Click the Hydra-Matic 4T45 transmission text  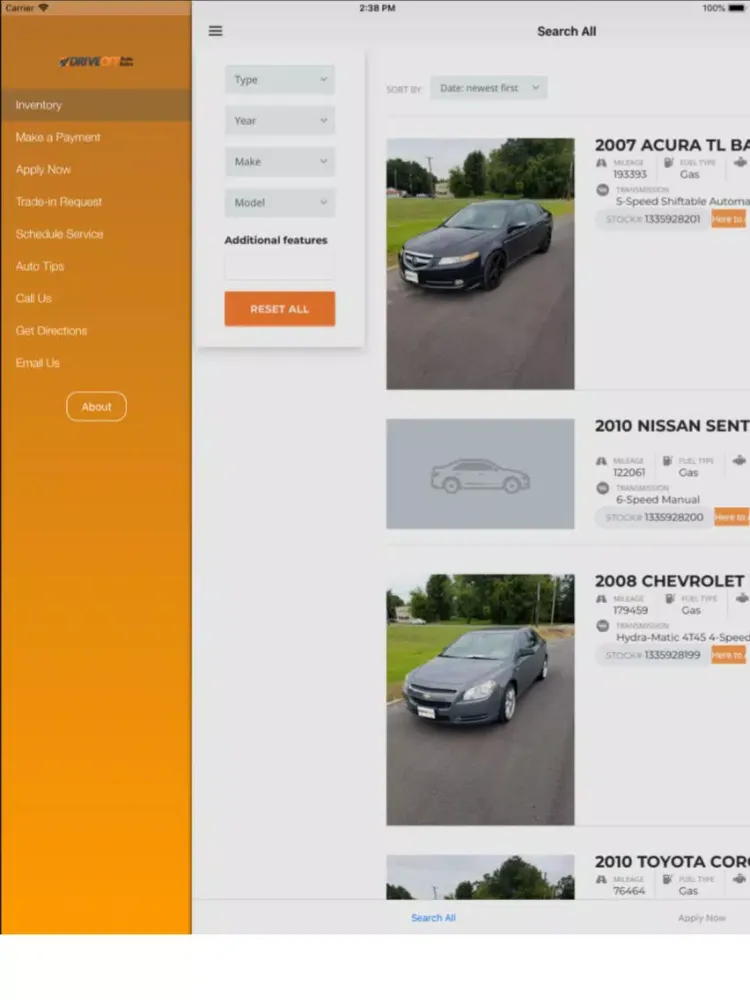[682, 637]
